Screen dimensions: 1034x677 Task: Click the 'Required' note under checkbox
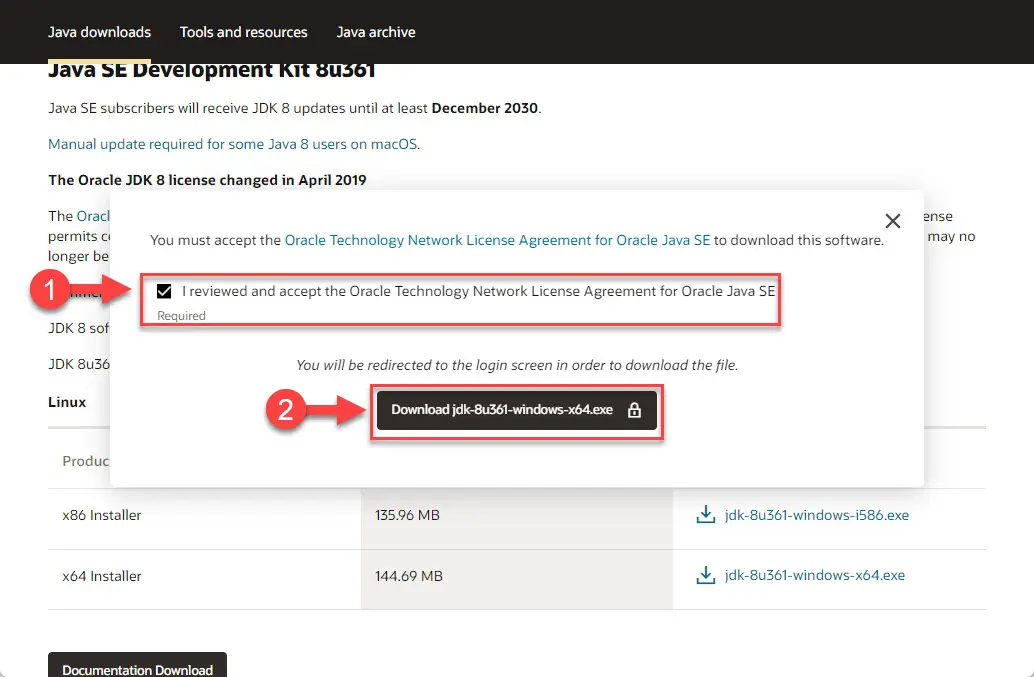181,316
